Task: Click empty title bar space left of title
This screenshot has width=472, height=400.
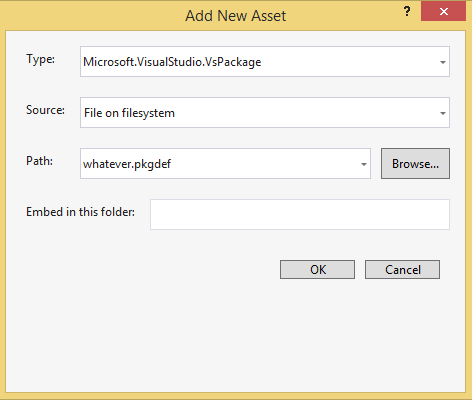Action: click(93, 15)
